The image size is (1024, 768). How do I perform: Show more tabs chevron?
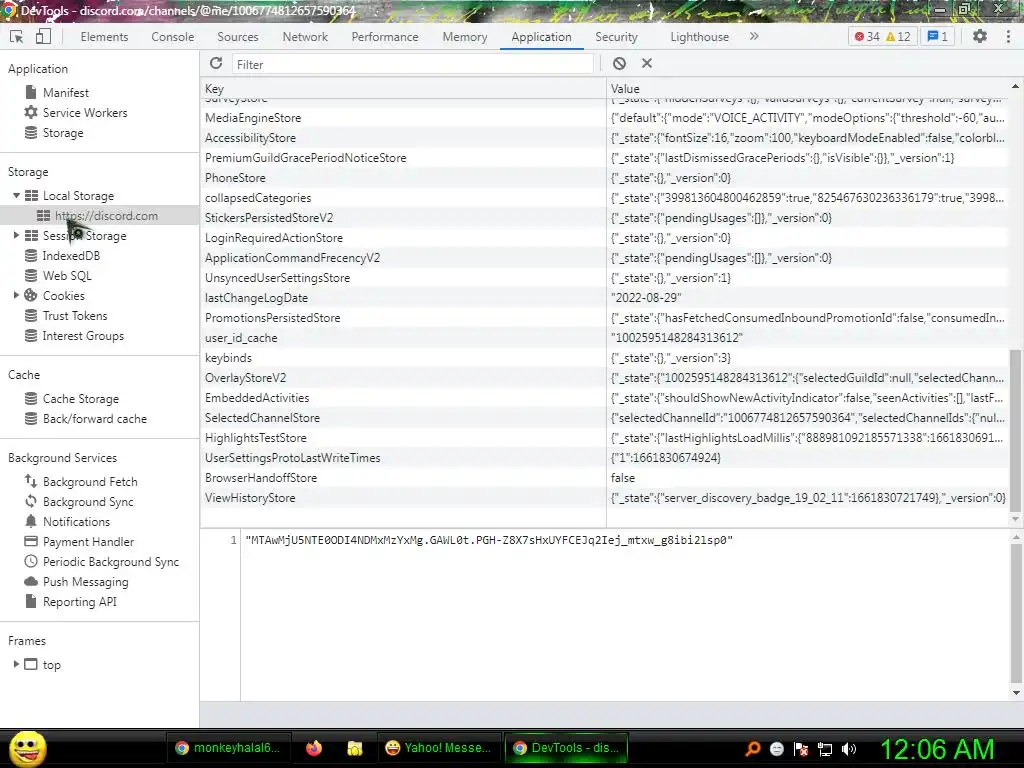pos(754,37)
